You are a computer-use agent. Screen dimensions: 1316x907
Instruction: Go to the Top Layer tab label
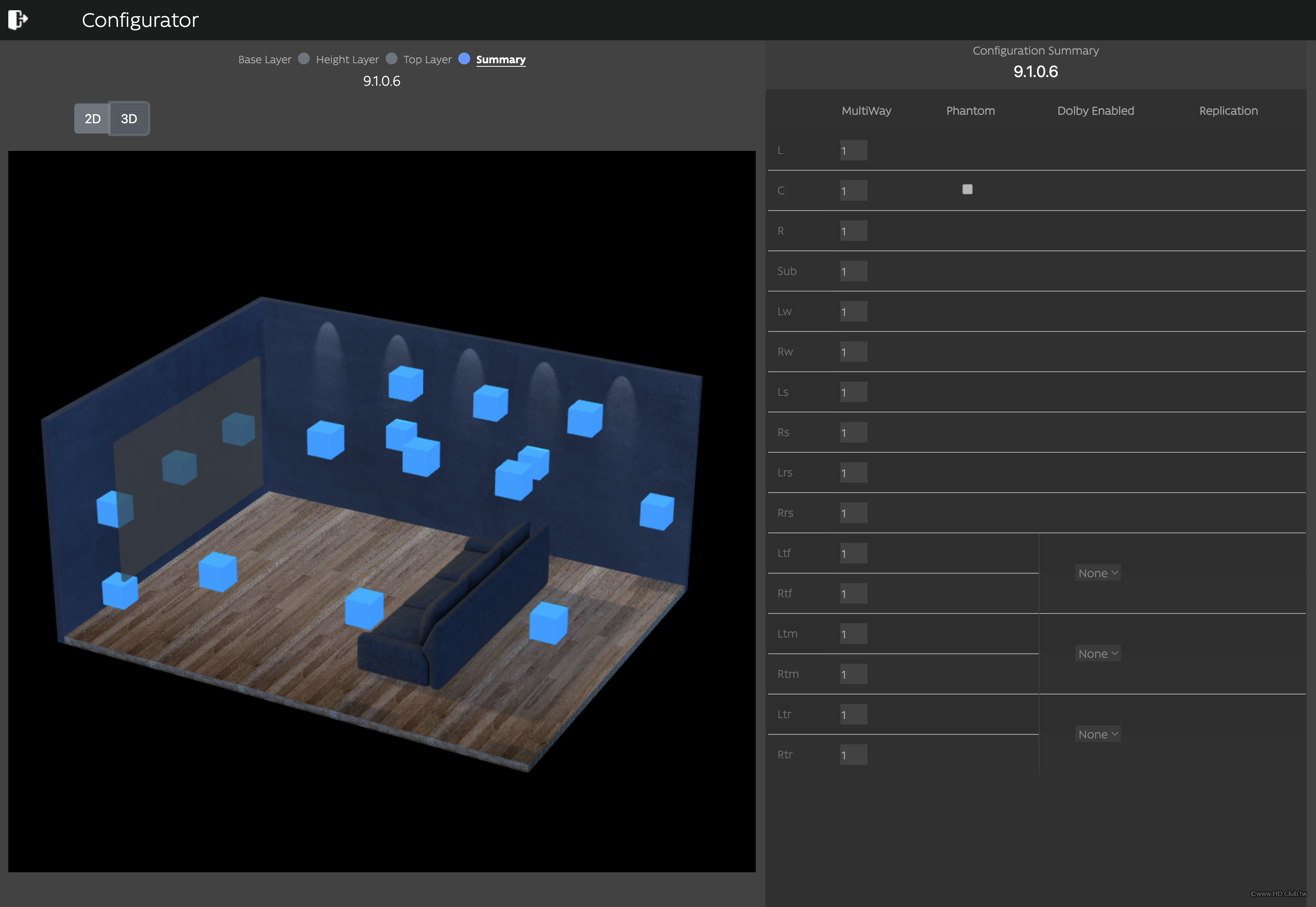pyautogui.click(x=427, y=60)
